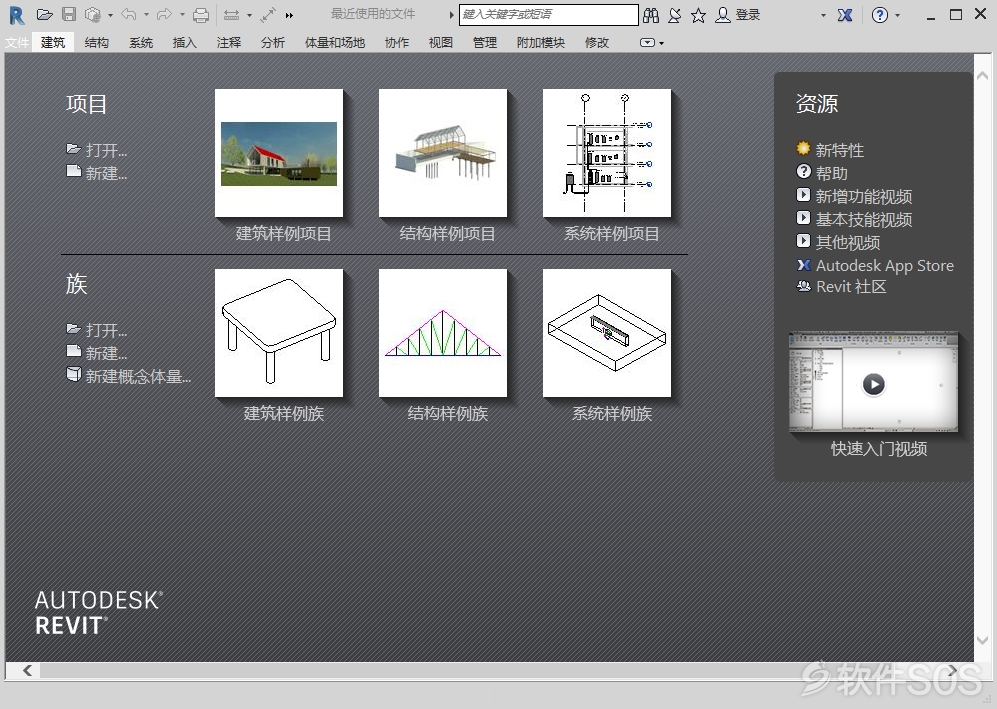Click the vertical scrollbar down arrow

pyautogui.click(x=982, y=640)
